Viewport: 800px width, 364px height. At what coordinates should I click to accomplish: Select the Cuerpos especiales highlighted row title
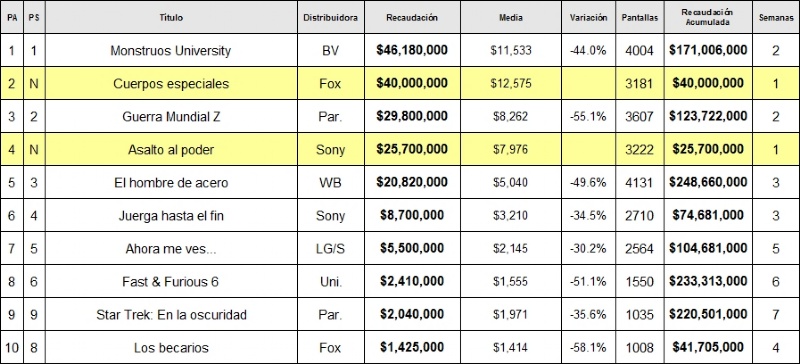[171, 84]
